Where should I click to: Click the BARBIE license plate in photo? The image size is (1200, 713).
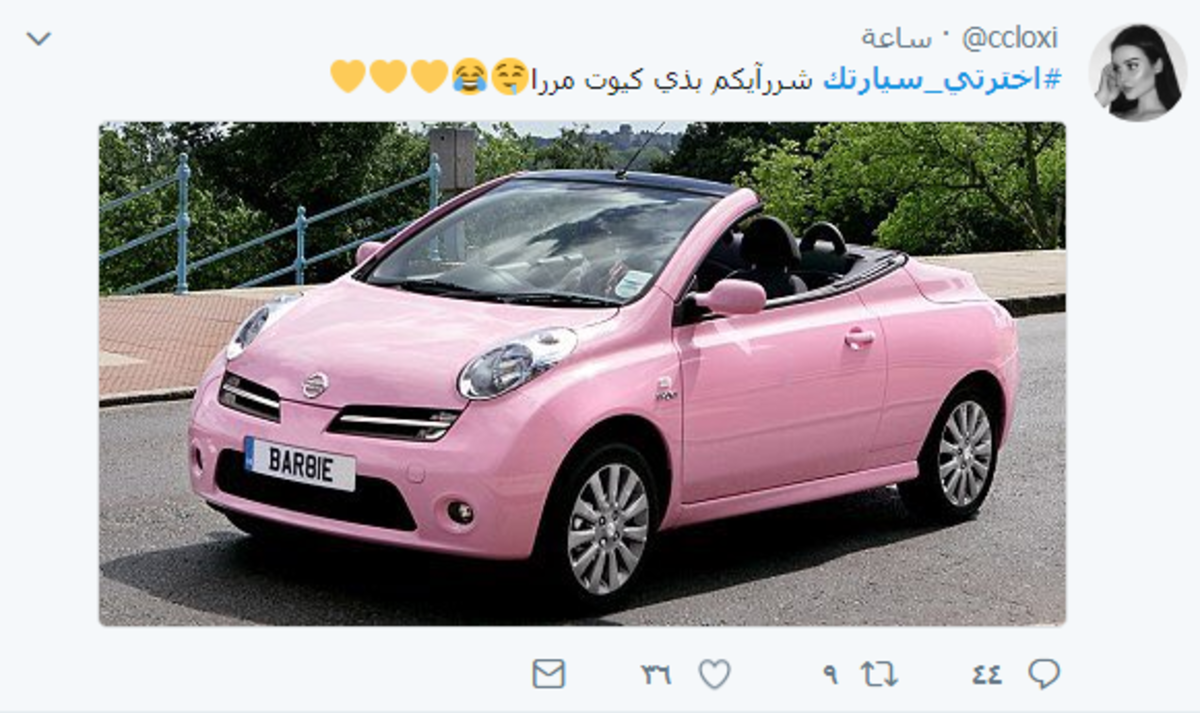point(299,464)
